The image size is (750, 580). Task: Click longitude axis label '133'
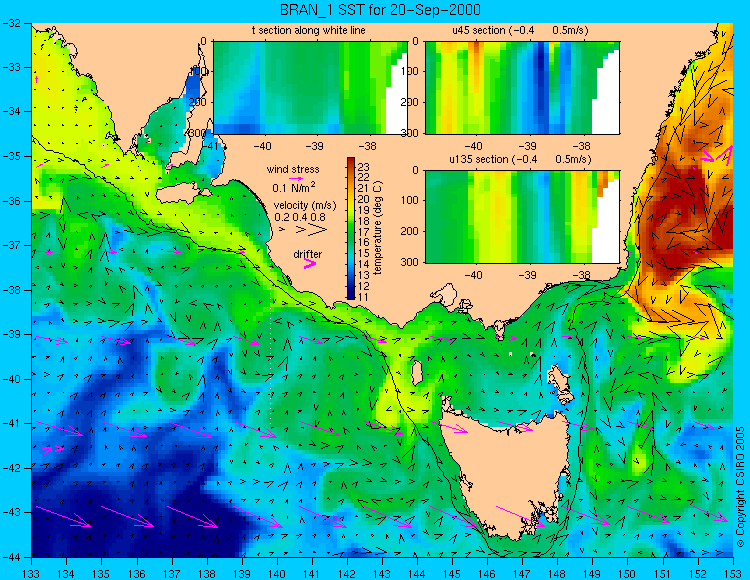coord(31,573)
